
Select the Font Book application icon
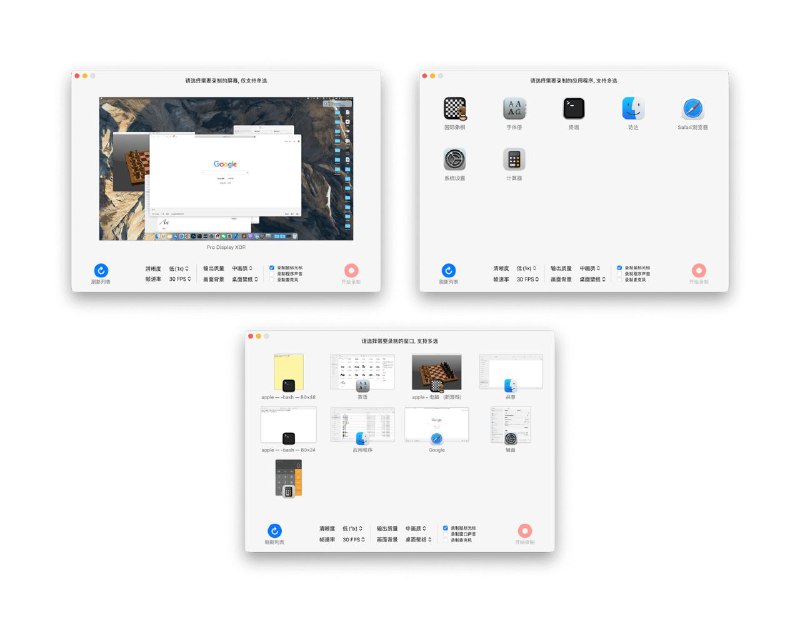click(x=512, y=110)
